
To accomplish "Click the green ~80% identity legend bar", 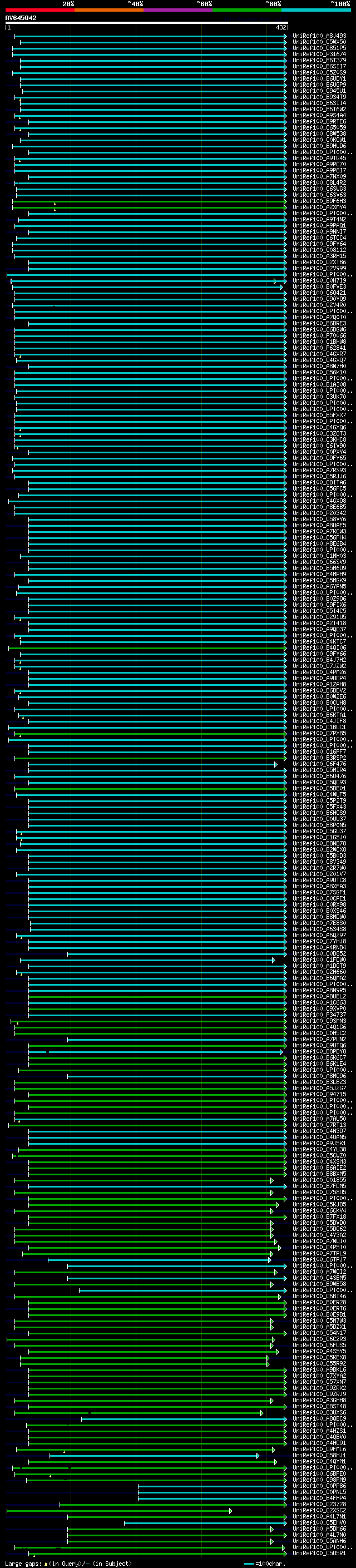I will click(x=247, y=10).
